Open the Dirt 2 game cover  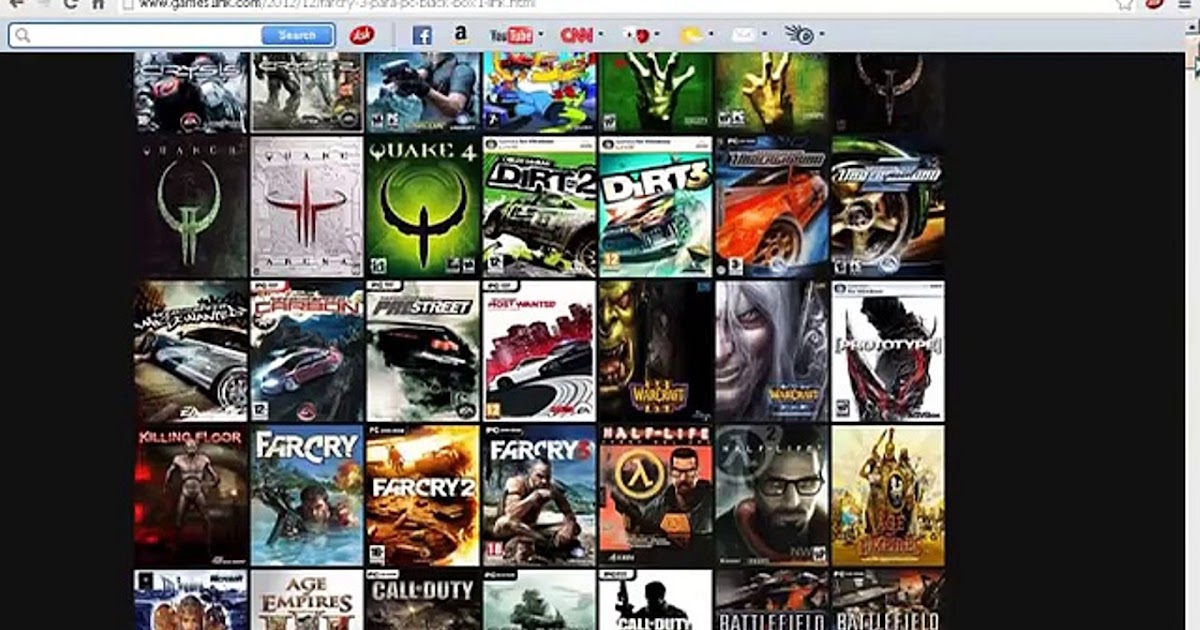click(540, 207)
